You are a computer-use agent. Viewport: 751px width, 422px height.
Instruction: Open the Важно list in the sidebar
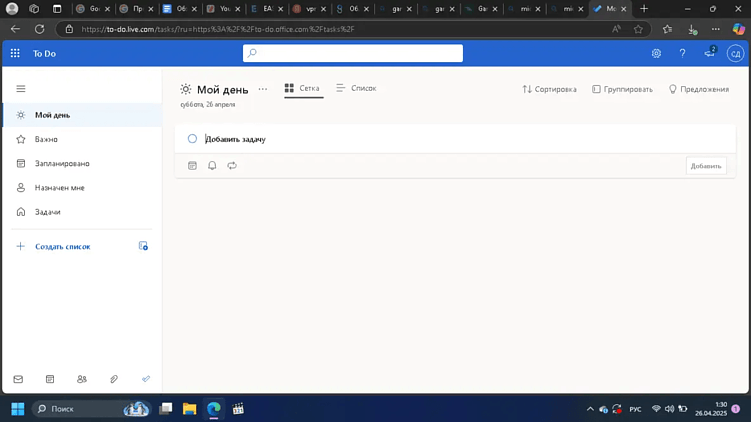click(x=46, y=139)
